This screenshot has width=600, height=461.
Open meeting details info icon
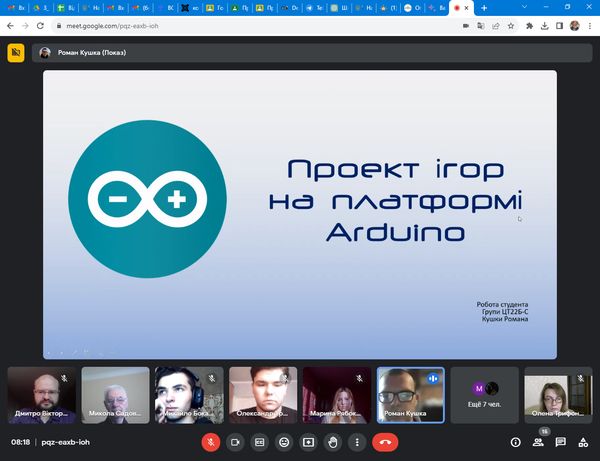coord(516,441)
